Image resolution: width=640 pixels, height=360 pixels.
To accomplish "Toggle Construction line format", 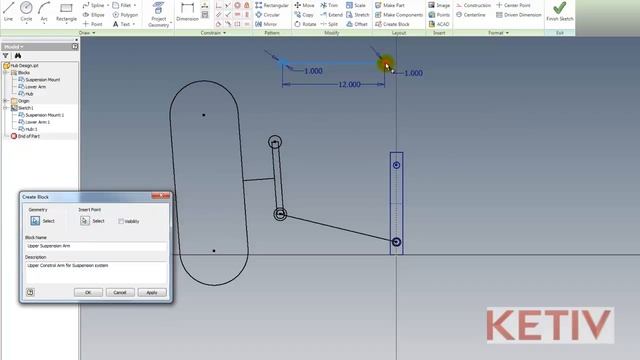I will (473, 5).
